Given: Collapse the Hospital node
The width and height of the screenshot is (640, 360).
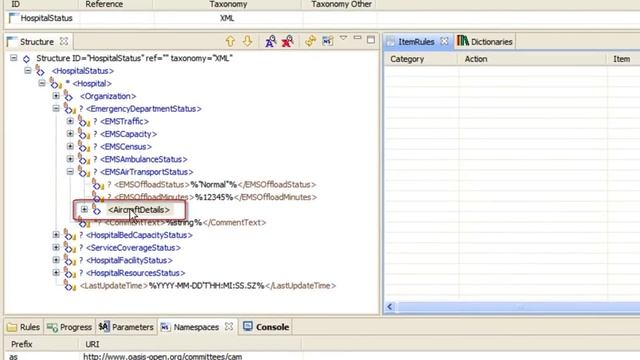Looking at the screenshot, I should (42, 83).
